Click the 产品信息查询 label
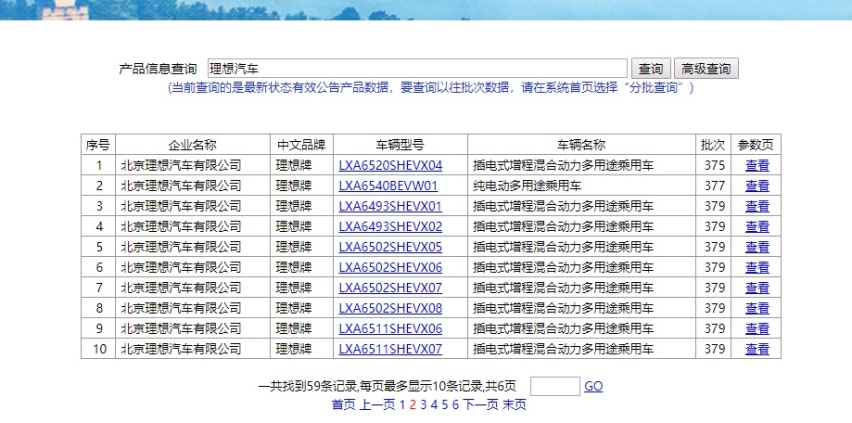852x423 pixels. coord(158,69)
